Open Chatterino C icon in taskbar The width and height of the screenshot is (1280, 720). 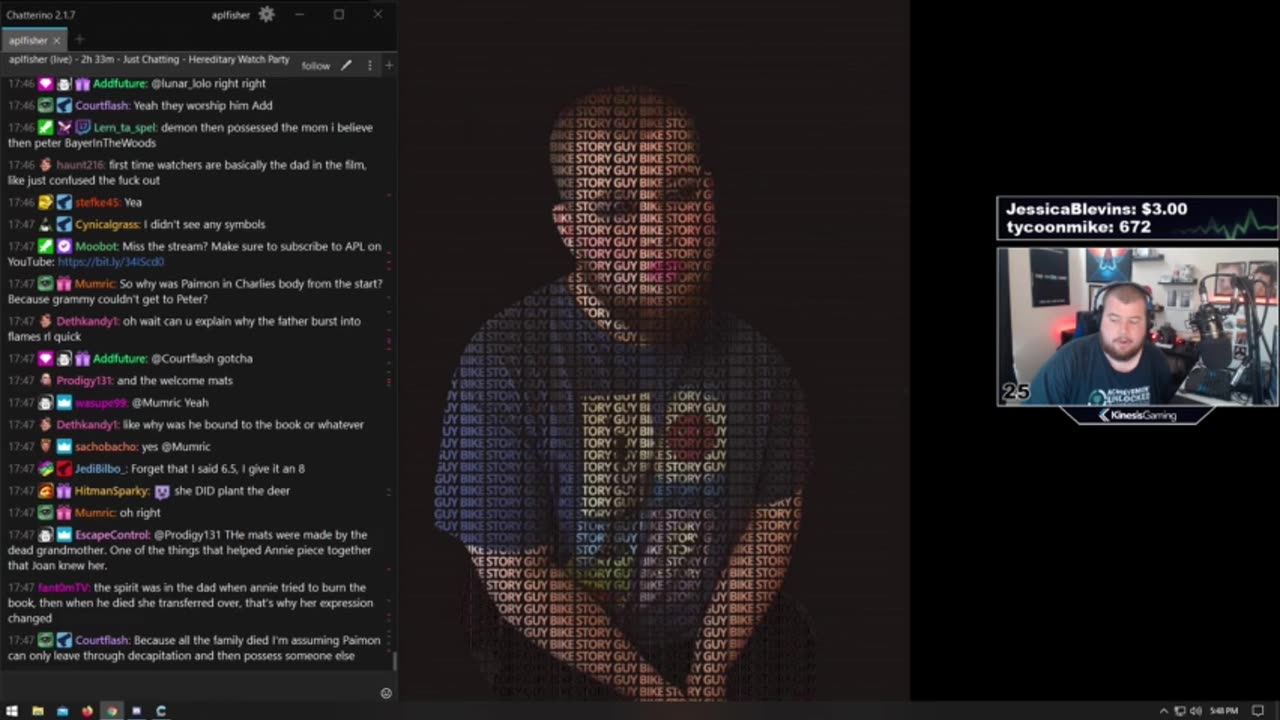click(161, 711)
